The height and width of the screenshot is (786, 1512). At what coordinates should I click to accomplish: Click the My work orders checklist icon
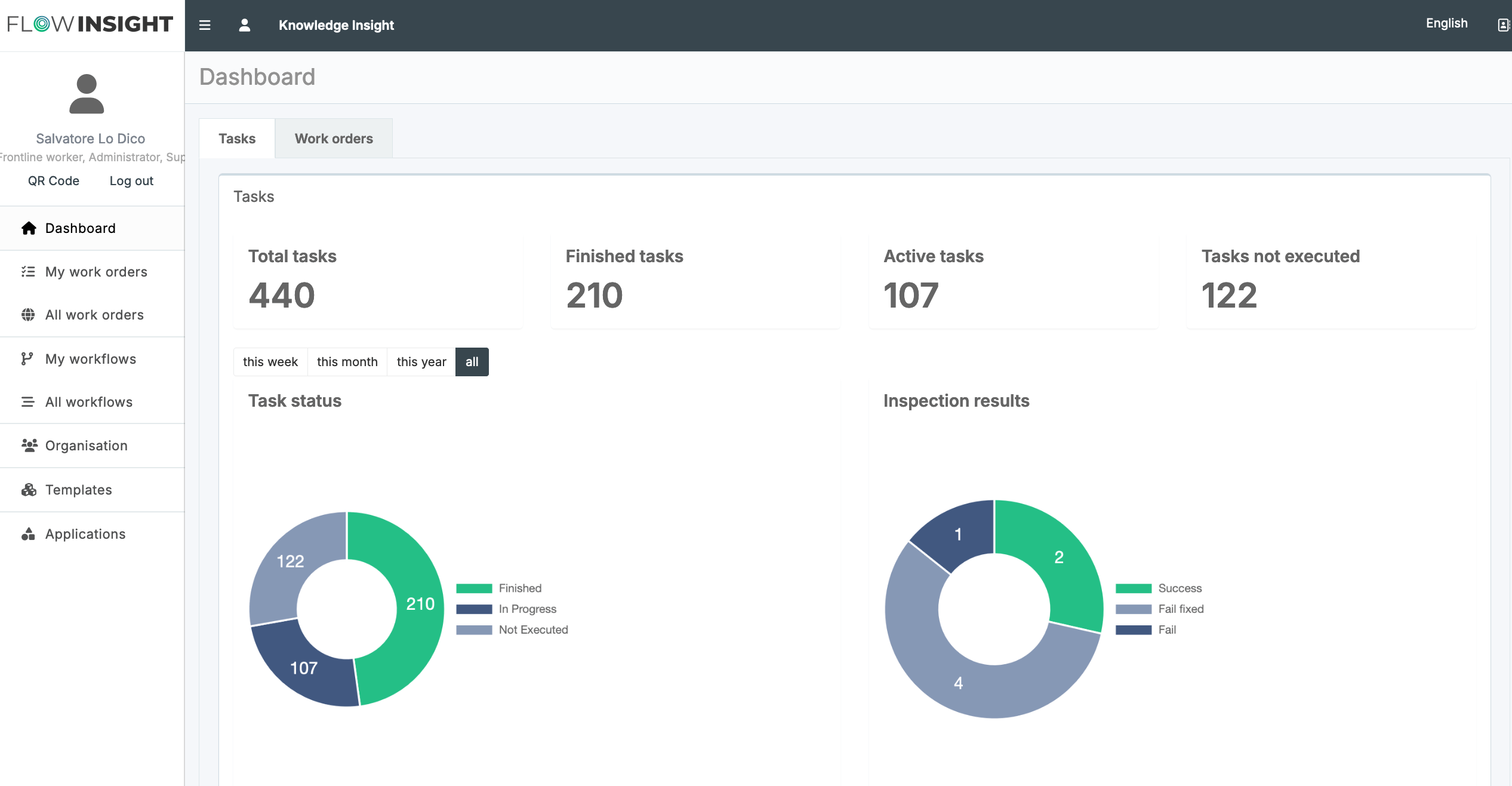[x=28, y=272]
